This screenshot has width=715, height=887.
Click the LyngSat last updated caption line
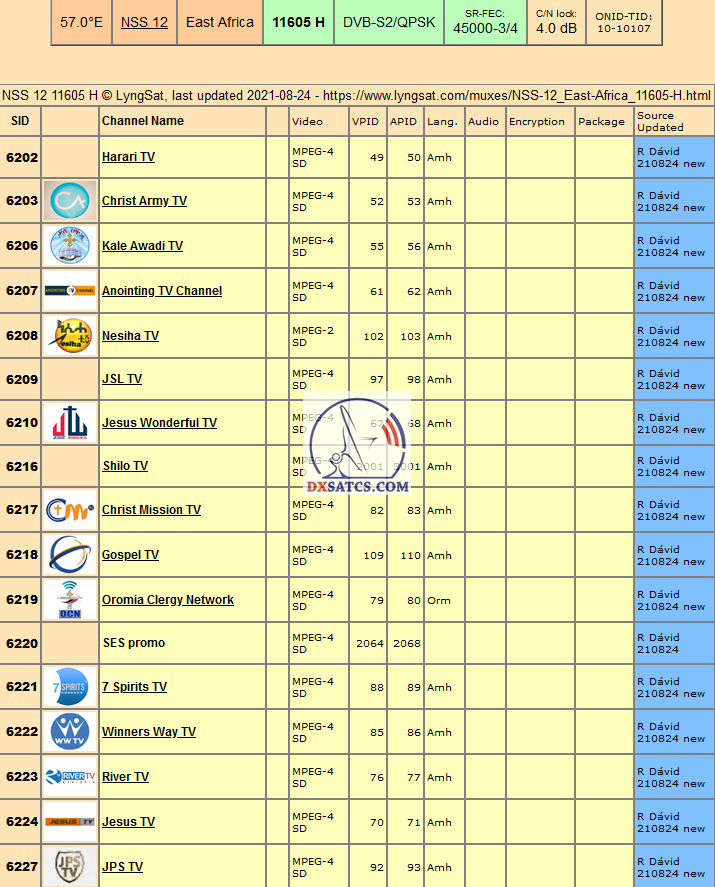[356, 95]
